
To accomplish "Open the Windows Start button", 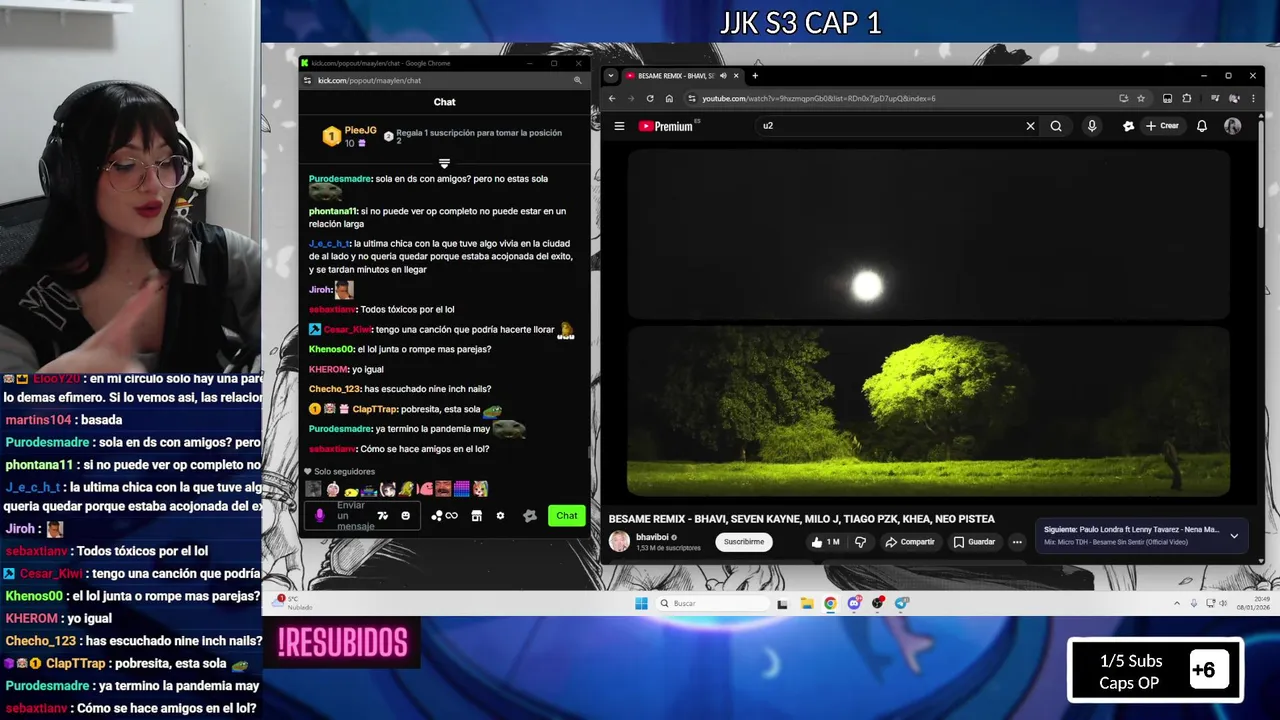I will [x=641, y=603].
